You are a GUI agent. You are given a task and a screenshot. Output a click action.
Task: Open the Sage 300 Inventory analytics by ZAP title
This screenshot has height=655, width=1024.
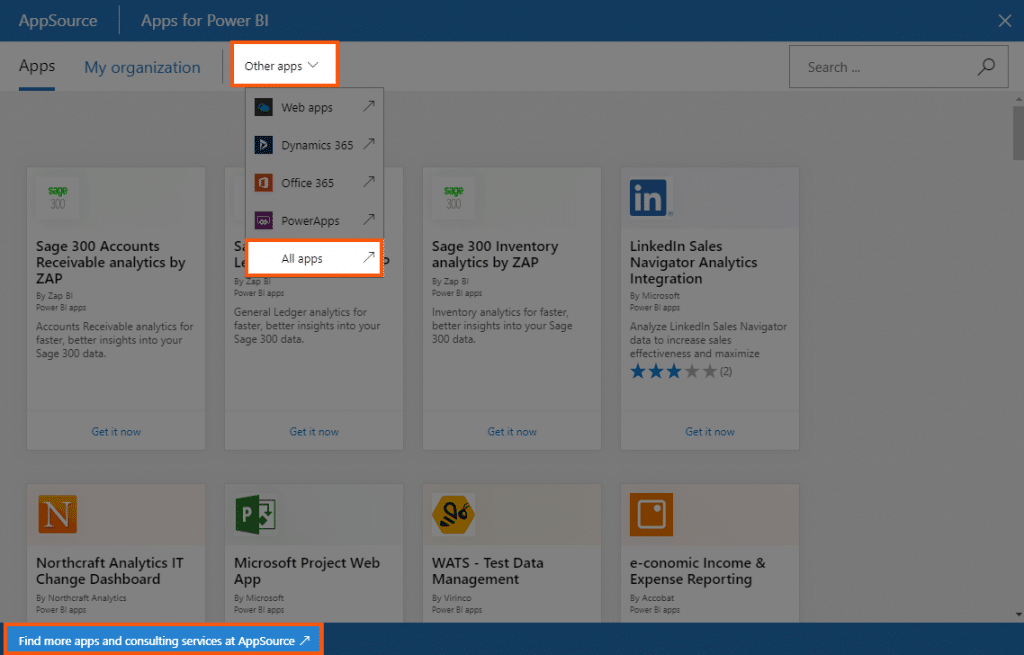pyautogui.click(x=495, y=255)
